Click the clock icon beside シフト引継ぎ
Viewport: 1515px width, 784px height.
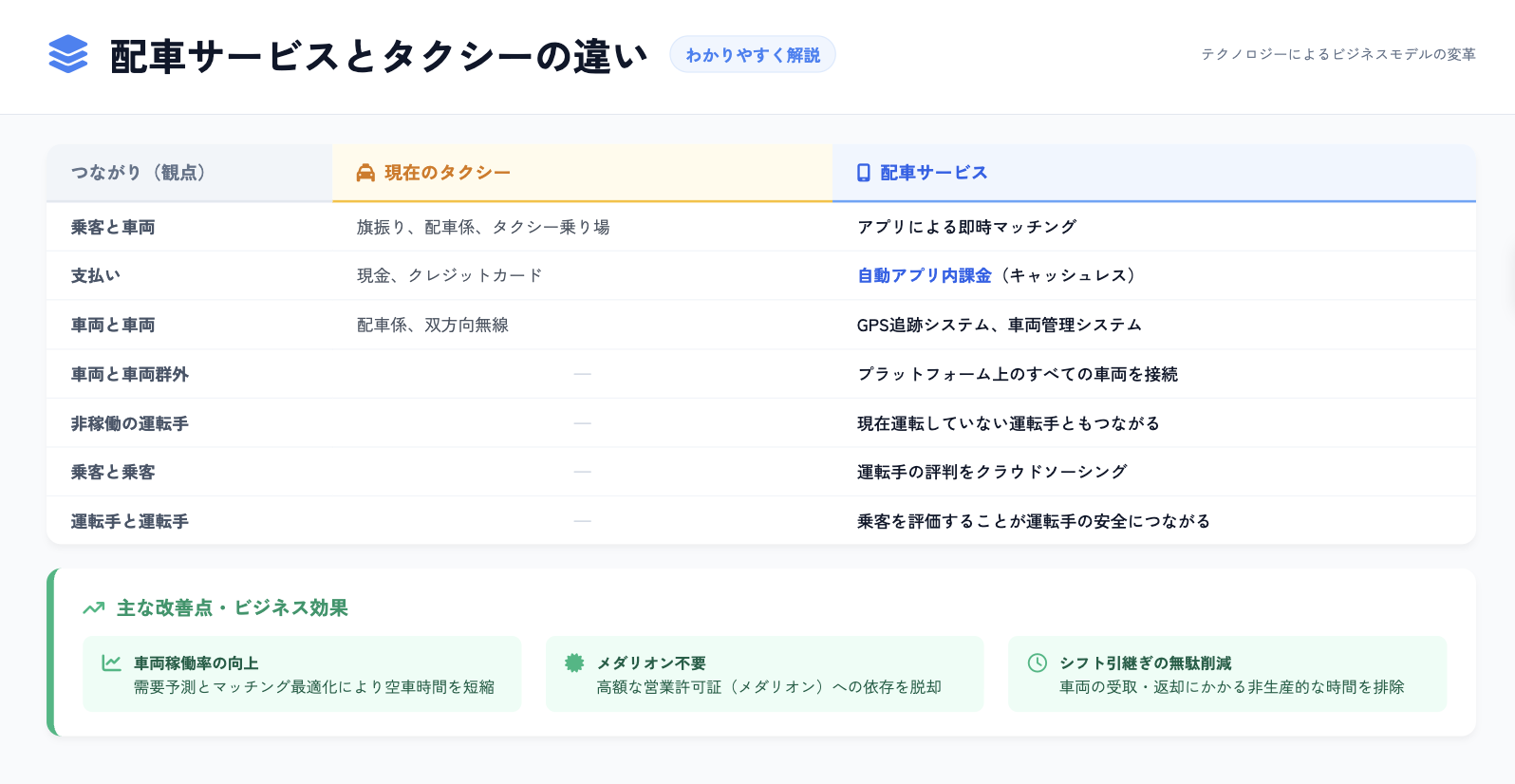point(1038,663)
